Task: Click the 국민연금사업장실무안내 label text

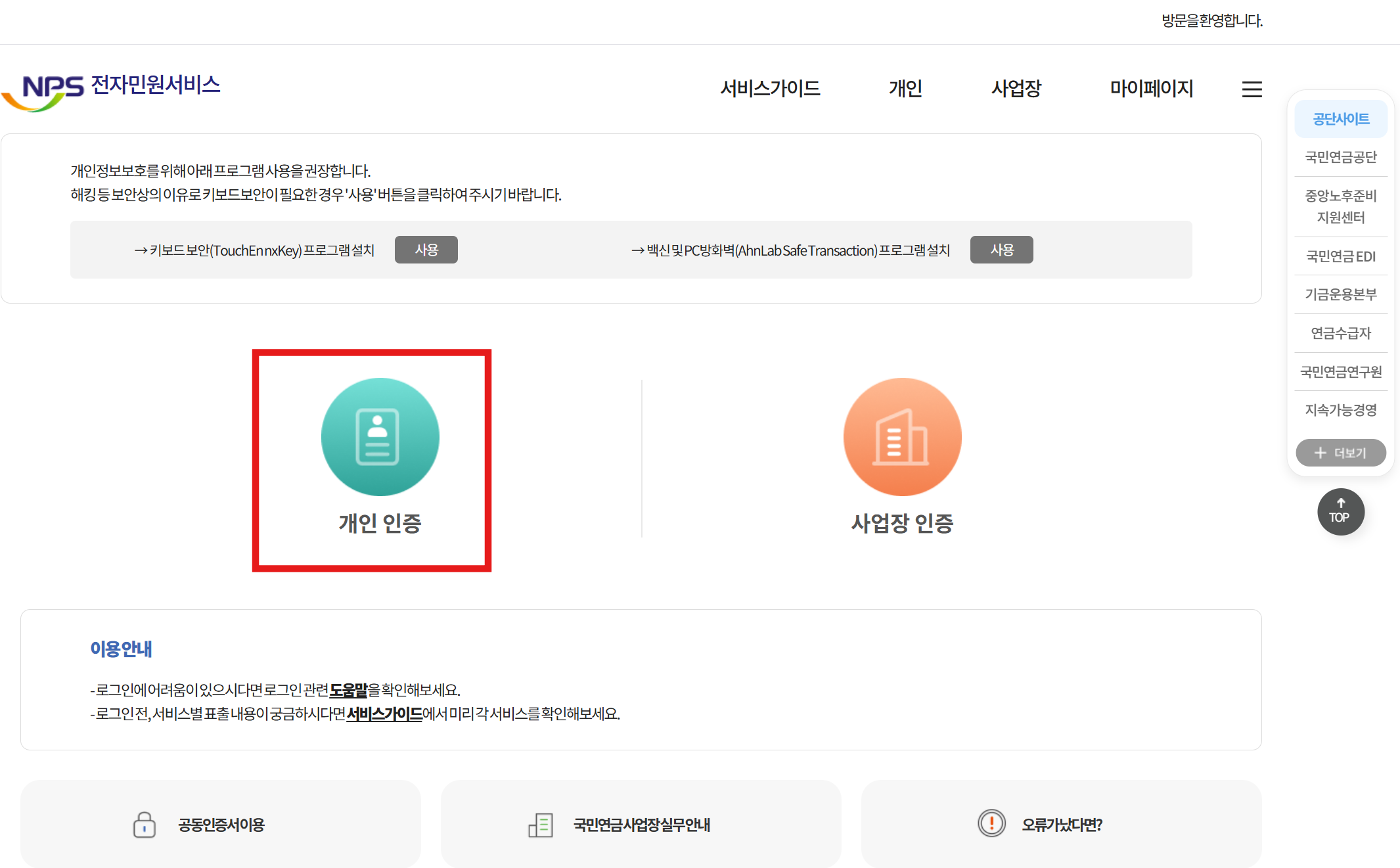Action: pyautogui.click(x=641, y=825)
